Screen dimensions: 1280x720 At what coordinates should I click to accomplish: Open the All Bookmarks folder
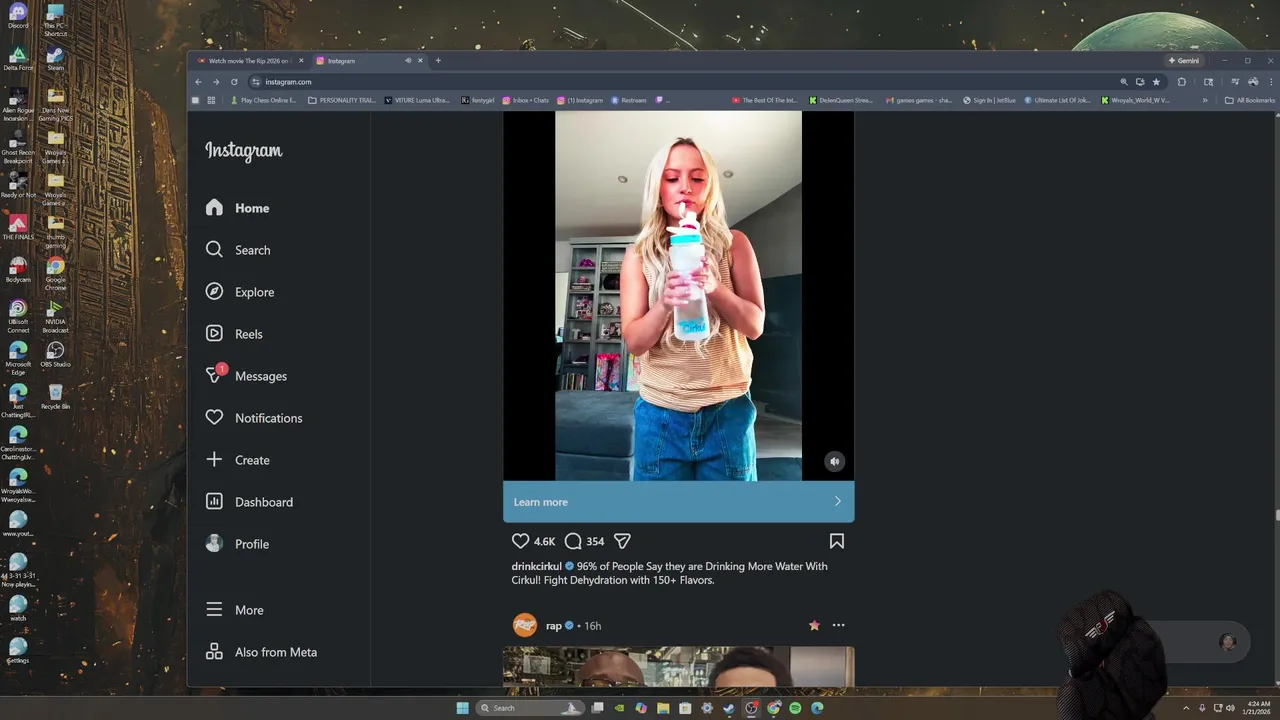coord(1250,100)
